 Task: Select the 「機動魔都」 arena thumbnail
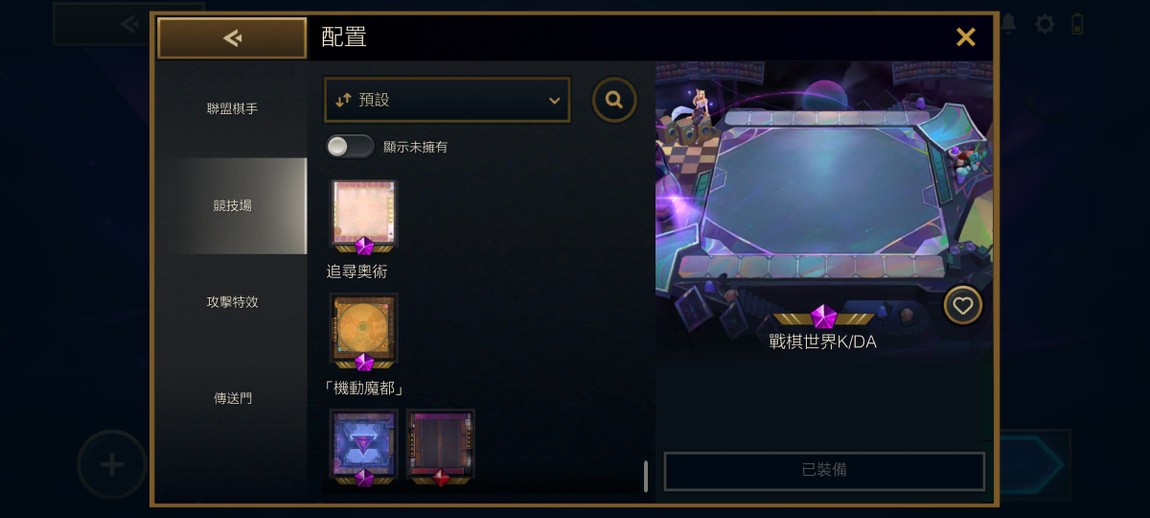(364, 332)
